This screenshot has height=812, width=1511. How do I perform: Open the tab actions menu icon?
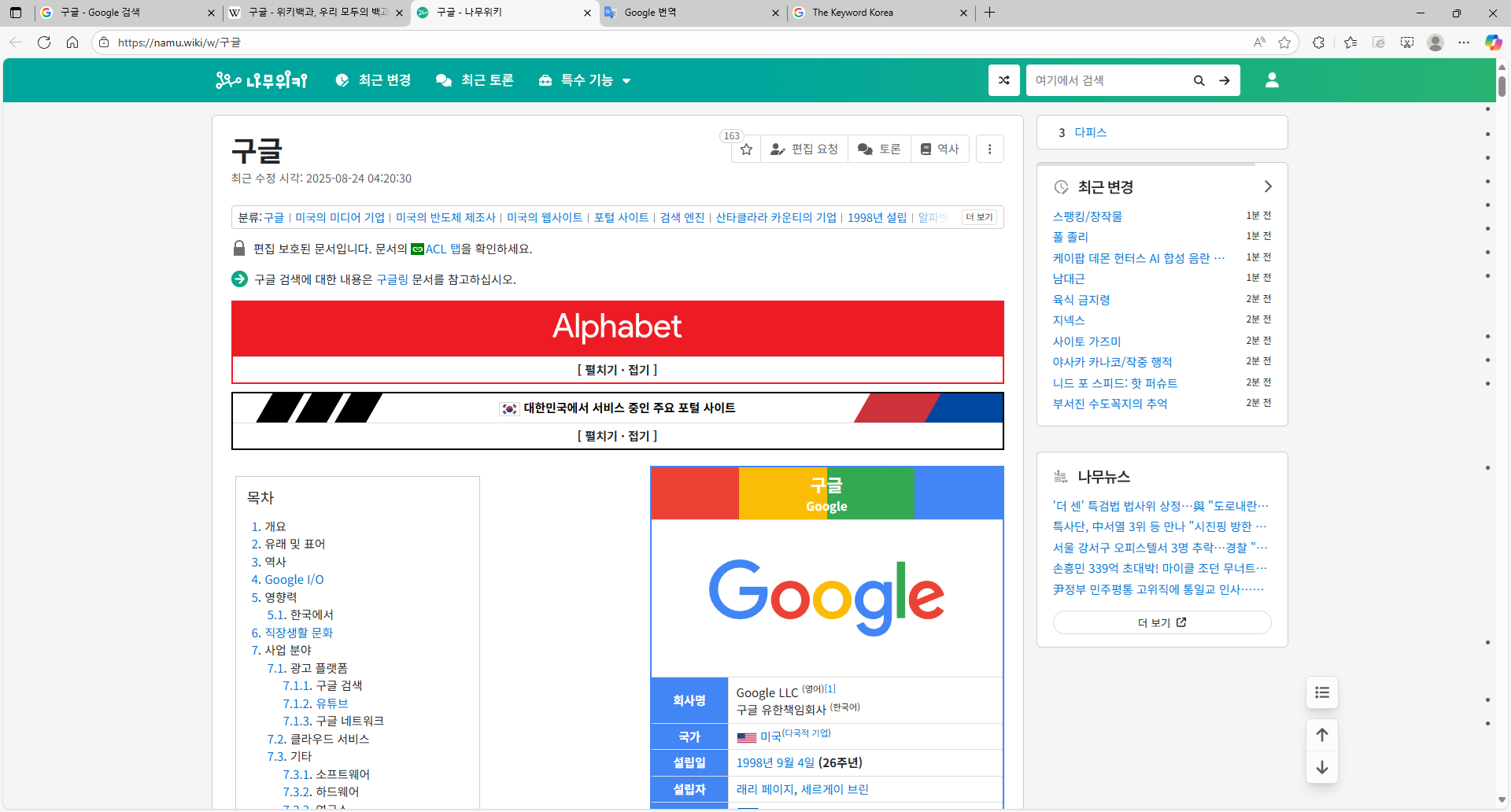[16, 13]
